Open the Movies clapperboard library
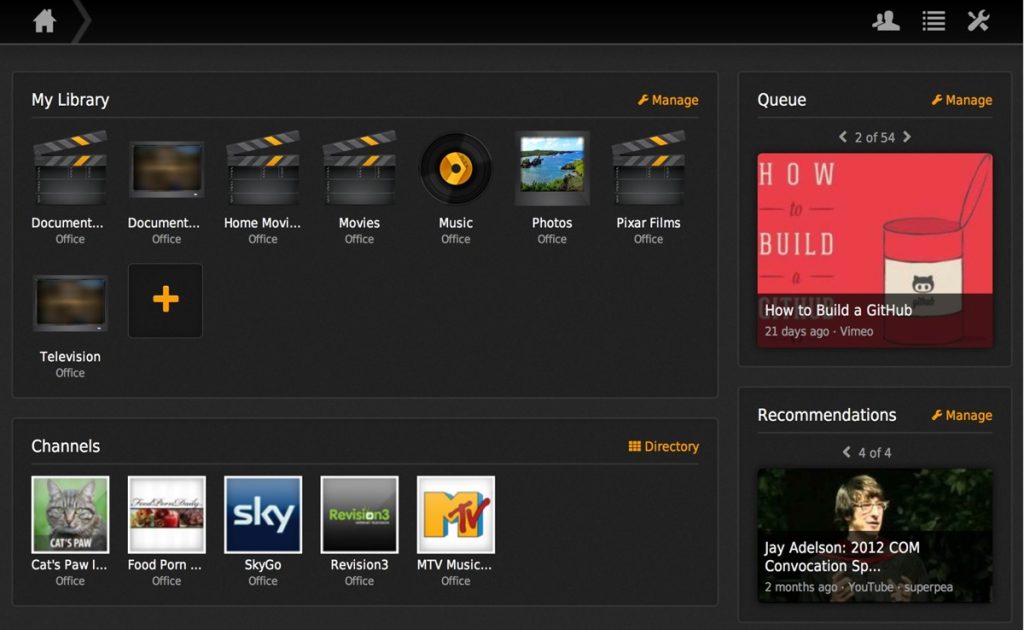1024x630 pixels. pyautogui.click(x=359, y=169)
